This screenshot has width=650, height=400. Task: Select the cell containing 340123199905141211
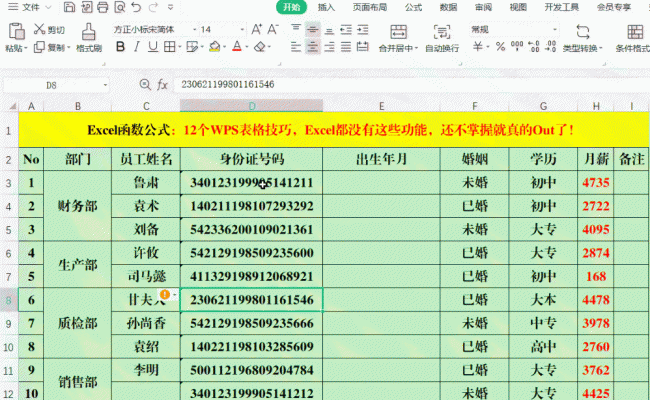[251, 183]
